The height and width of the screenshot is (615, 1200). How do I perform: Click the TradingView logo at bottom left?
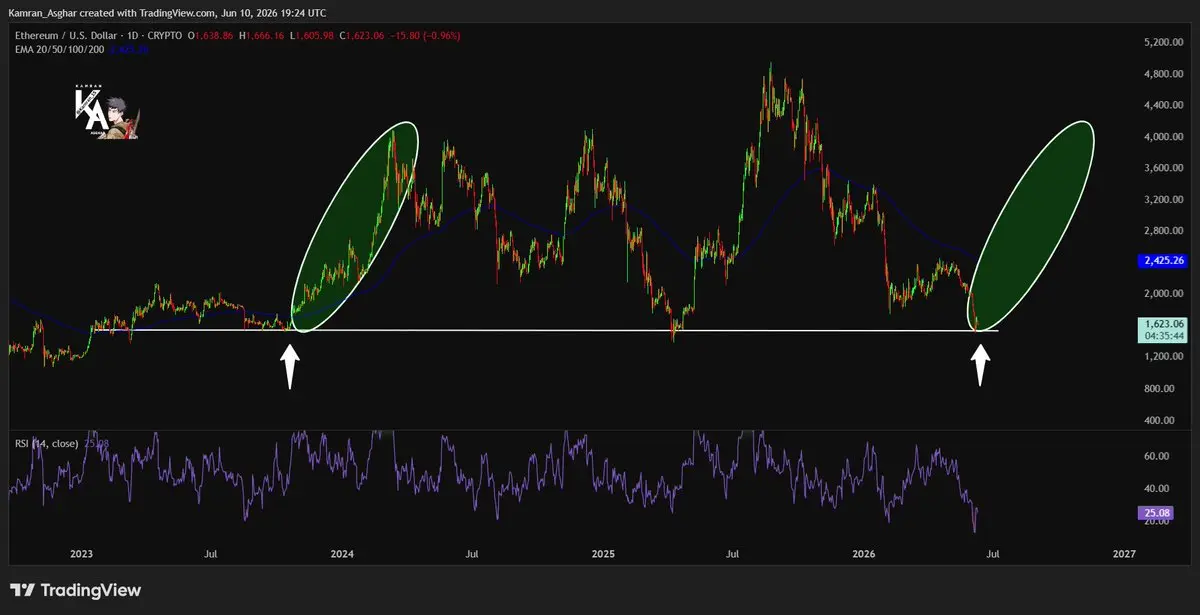click(76, 590)
